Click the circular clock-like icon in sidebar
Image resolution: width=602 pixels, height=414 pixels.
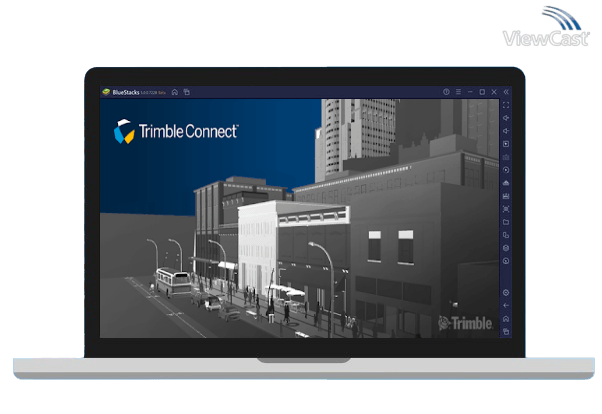[506, 261]
